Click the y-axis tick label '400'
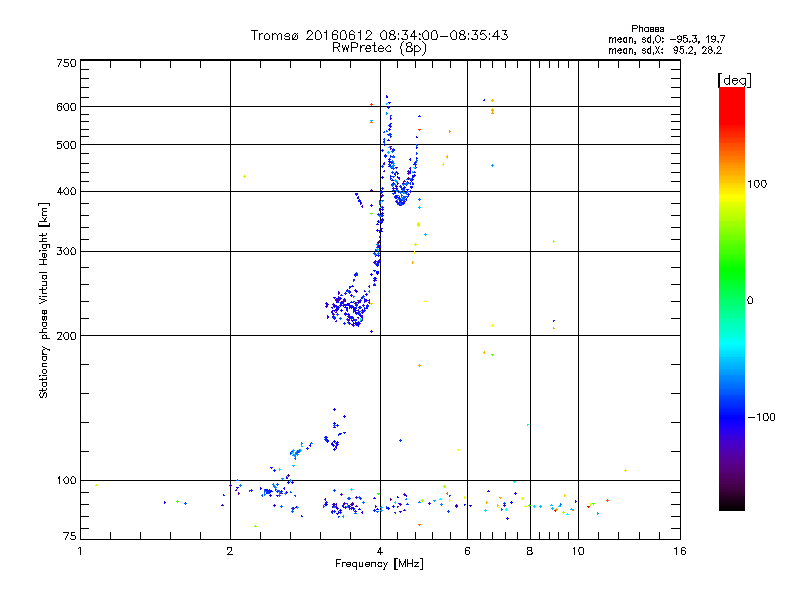The height and width of the screenshot is (600, 800). pyautogui.click(x=66, y=192)
